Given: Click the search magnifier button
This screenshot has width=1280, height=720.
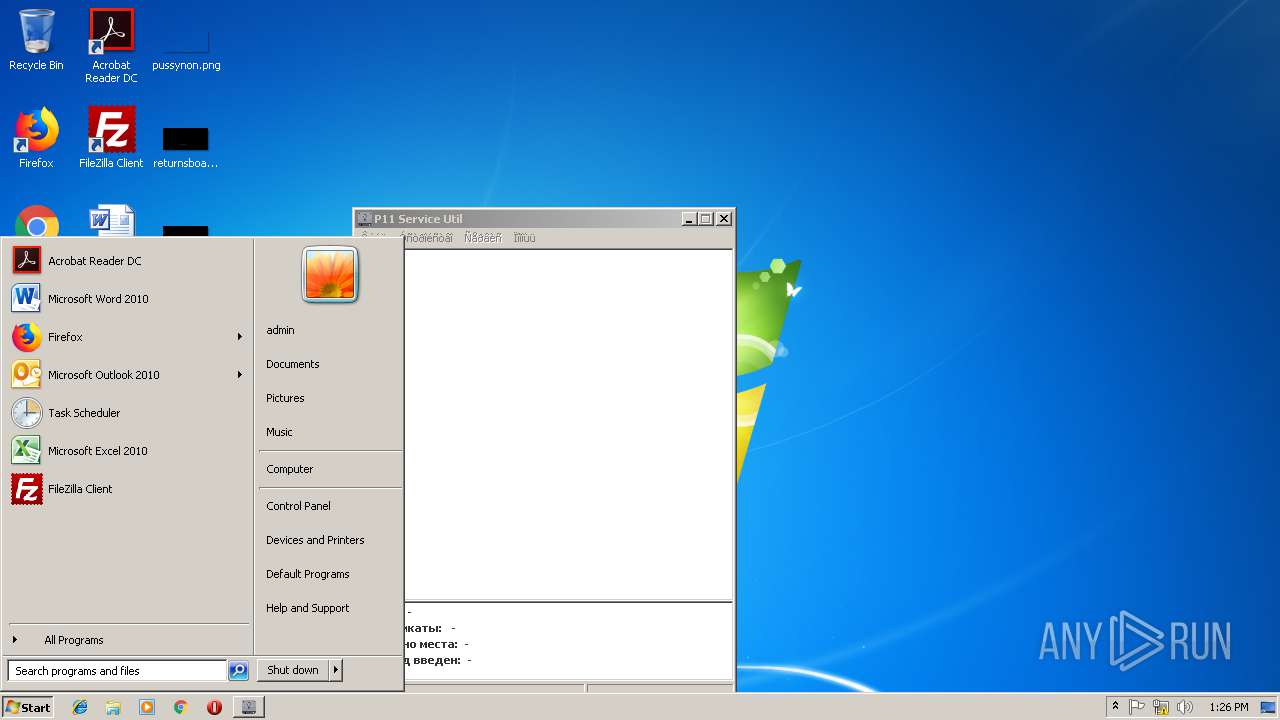Looking at the screenshot, I should point(238,671).
